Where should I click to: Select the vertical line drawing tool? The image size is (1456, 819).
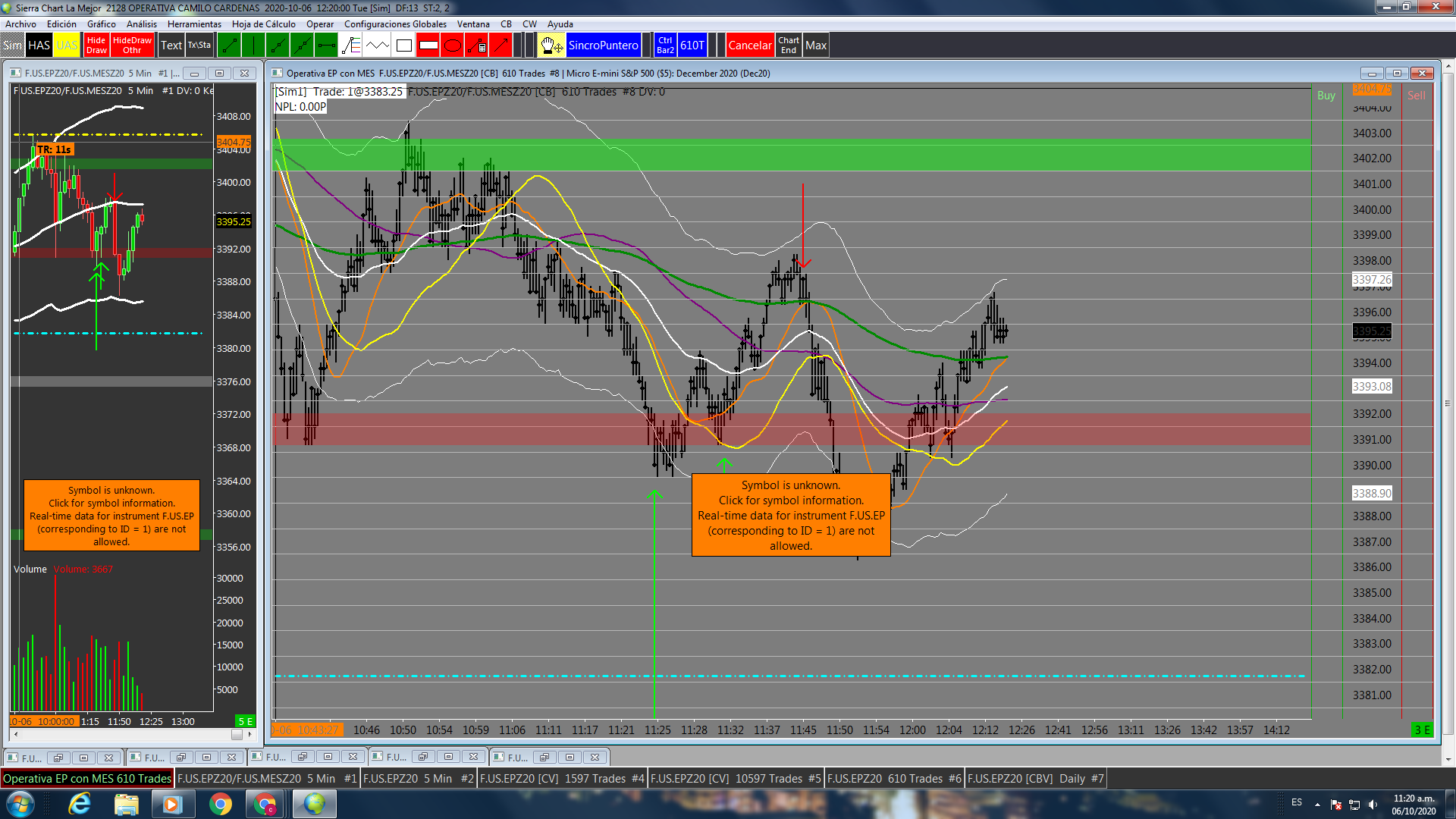pyautogui.click(x=253, y=45)
